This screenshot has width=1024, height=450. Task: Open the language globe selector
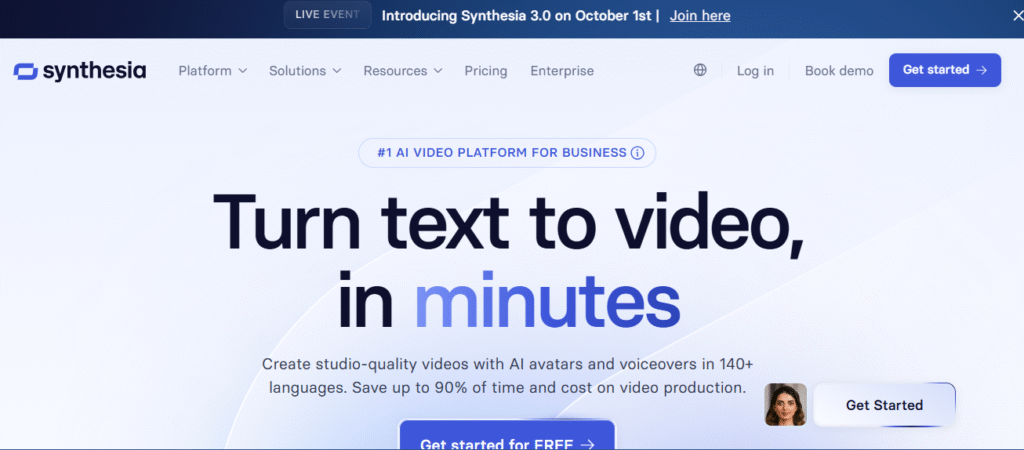click(700, 71)
